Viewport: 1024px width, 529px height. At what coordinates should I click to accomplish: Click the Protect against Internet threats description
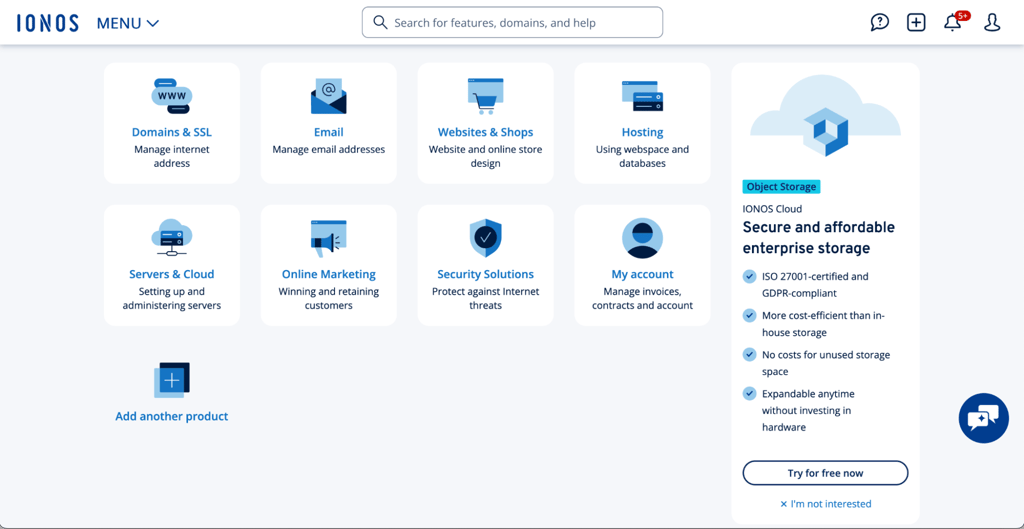point(485,298)
